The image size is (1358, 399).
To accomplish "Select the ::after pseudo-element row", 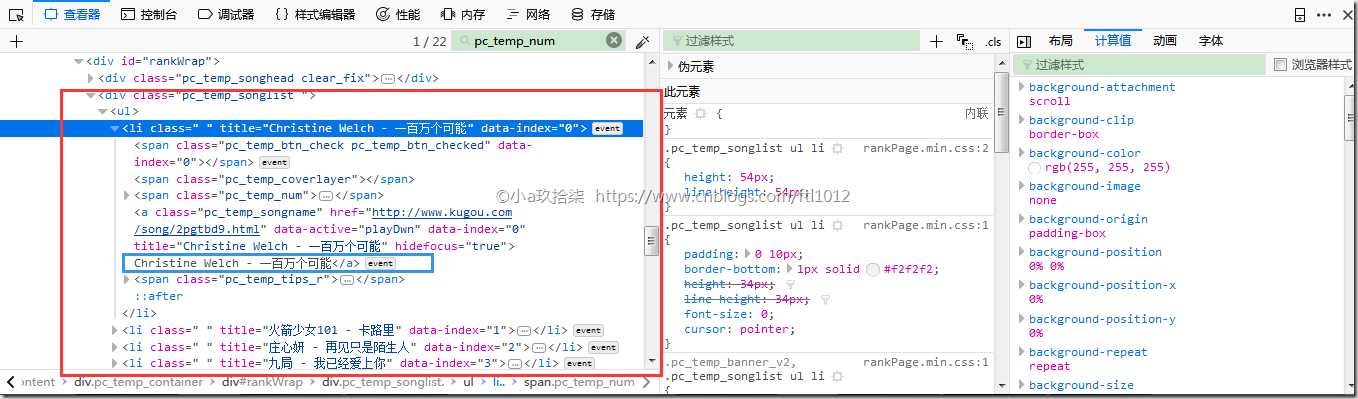I will click(x=159, y=296).
